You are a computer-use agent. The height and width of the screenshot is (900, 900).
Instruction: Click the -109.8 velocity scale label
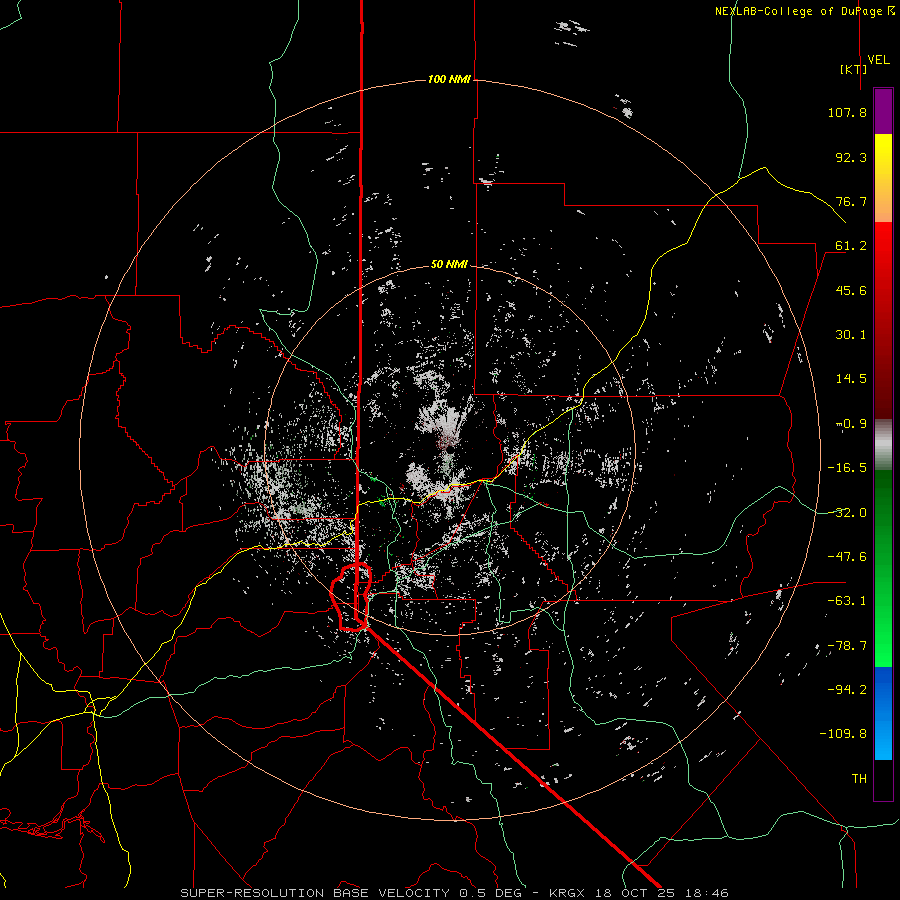pos(843,734)
